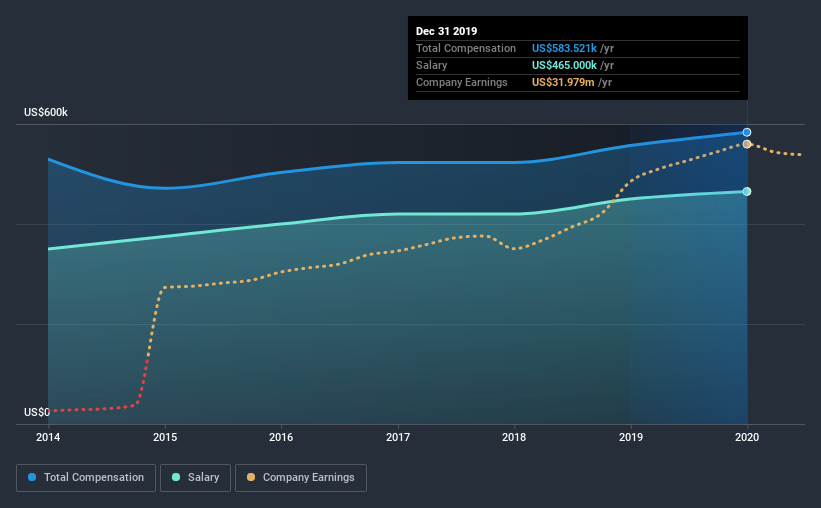Click the Company Earnings orange data marker
The width and height of the screenshot is (821, 508).
pos(747,144)
